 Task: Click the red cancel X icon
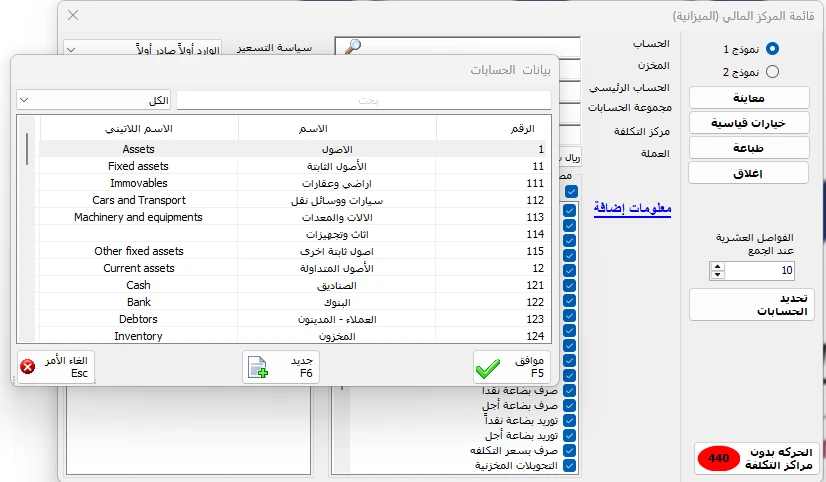(x=27, y=366)
